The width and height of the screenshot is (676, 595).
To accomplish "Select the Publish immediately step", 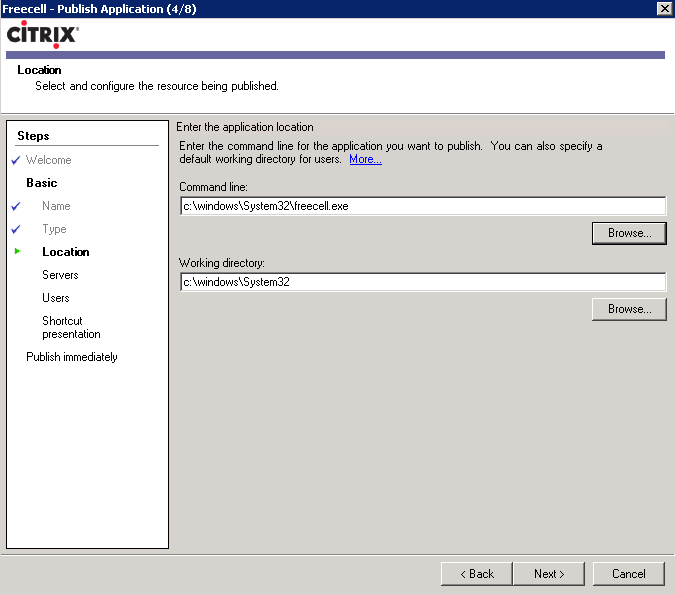I will tap(72, 357).
